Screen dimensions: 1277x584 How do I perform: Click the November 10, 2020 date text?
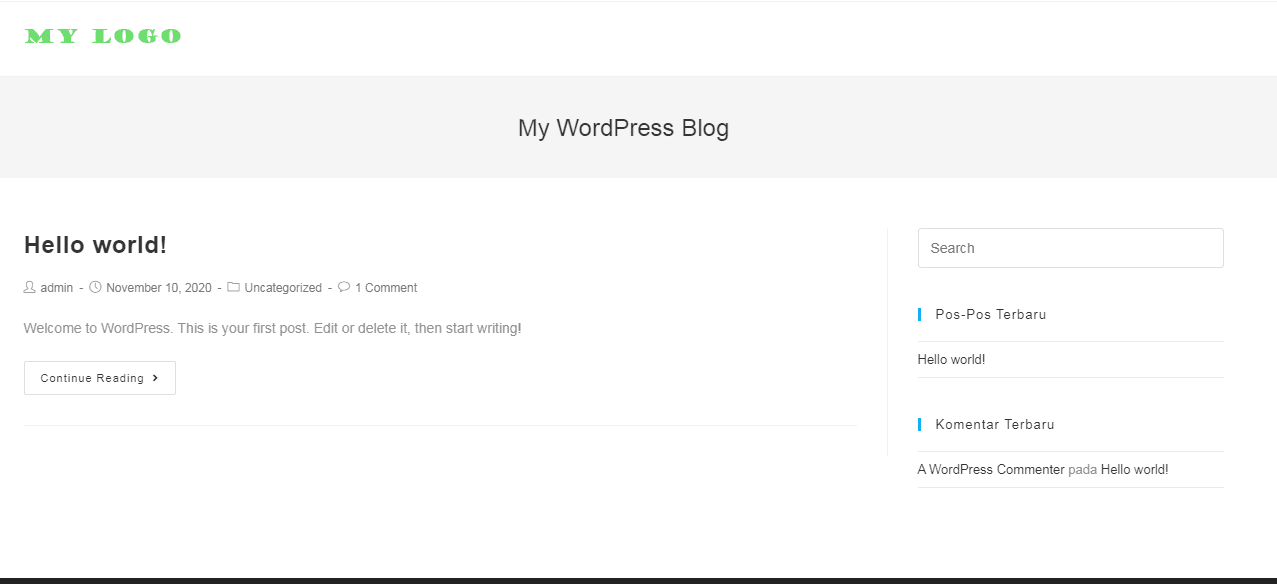pos(159,288)
